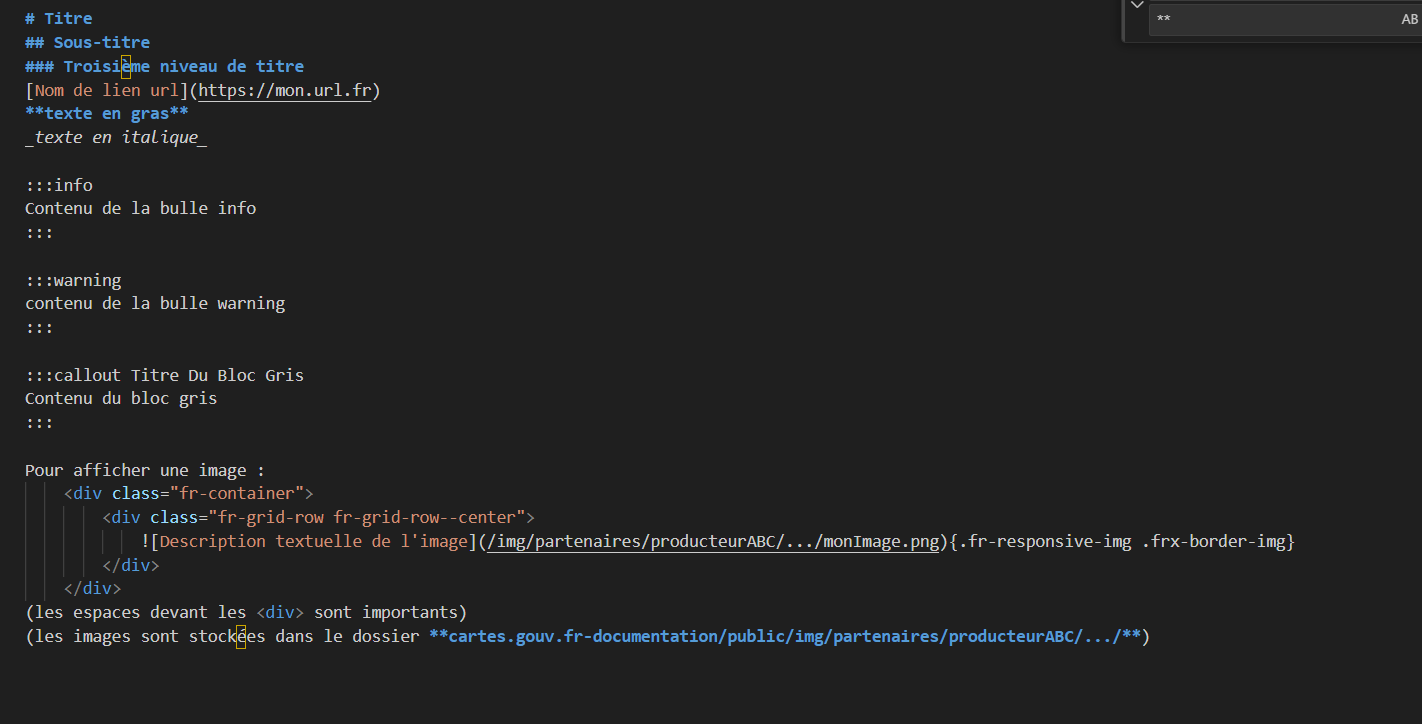Click '(les espaces devant les <div> sont importants)' line
Image resolution: width=1422 pixels, height=724 pixels.
(x=246, y=613)
